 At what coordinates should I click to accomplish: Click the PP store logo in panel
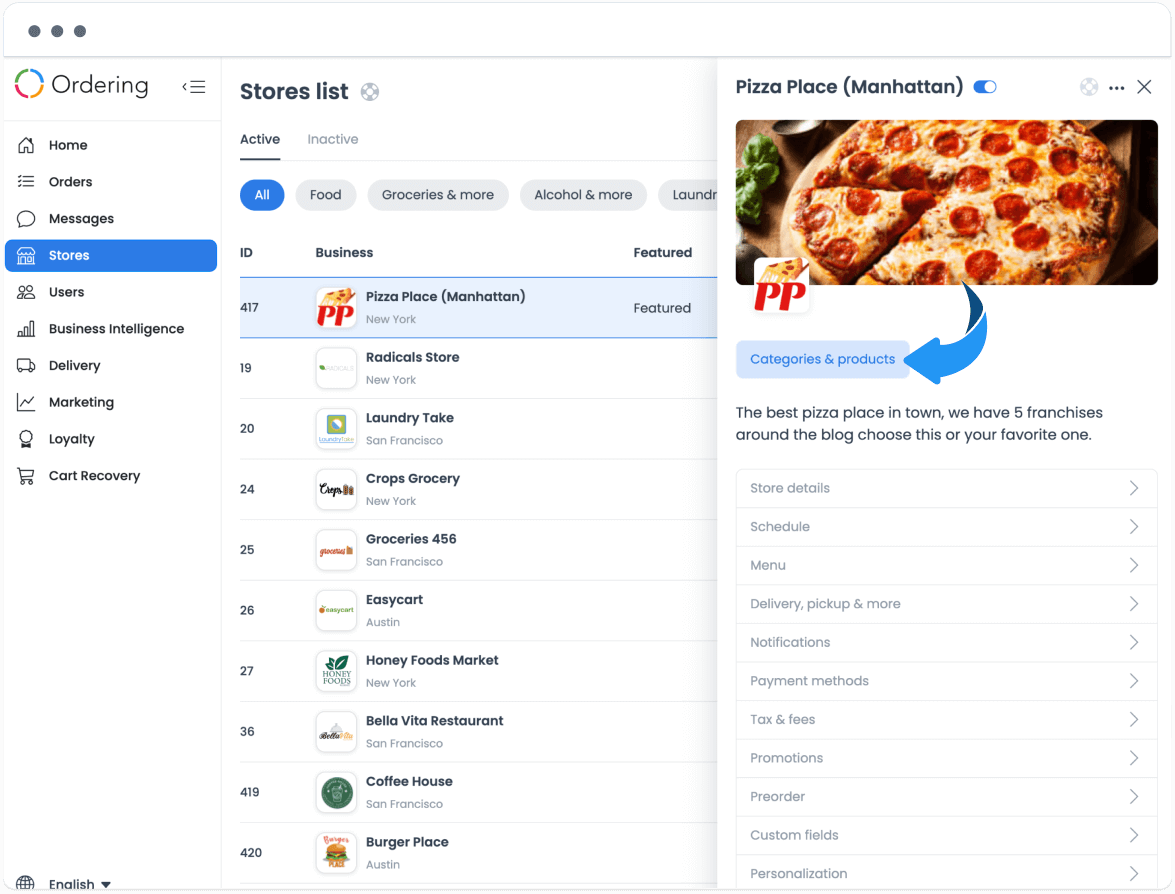click(x=781, y=286)
